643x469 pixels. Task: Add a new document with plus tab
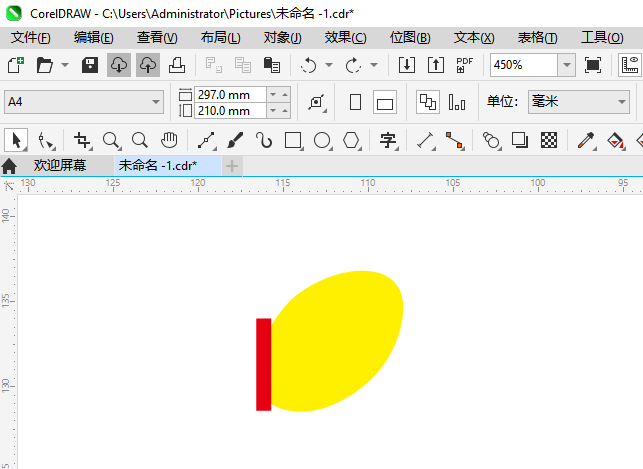232,166
